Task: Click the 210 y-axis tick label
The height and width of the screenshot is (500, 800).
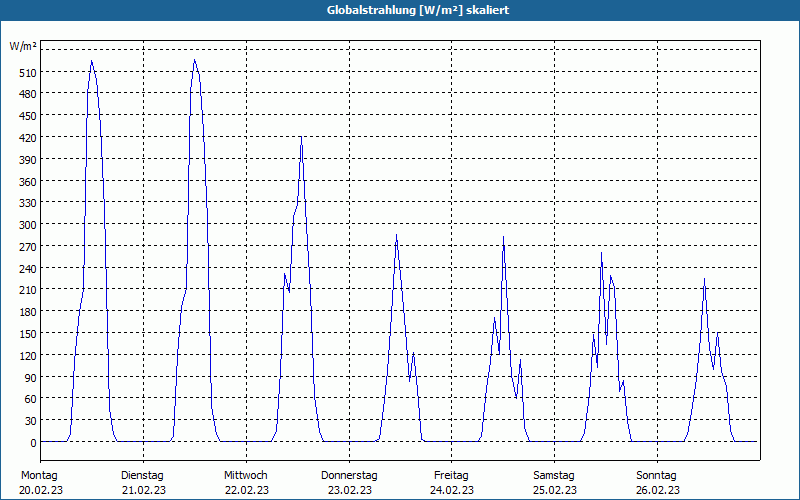Action: pyautogui.click(x=27, y=290)
